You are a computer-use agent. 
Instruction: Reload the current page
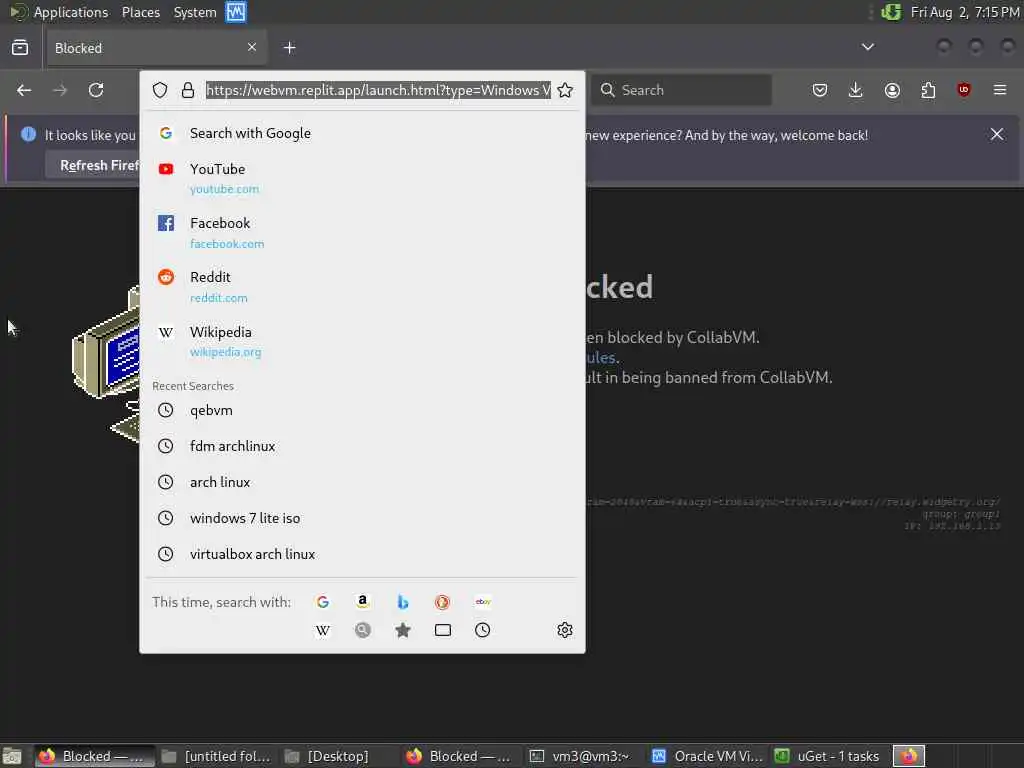(x=96, y=90)
